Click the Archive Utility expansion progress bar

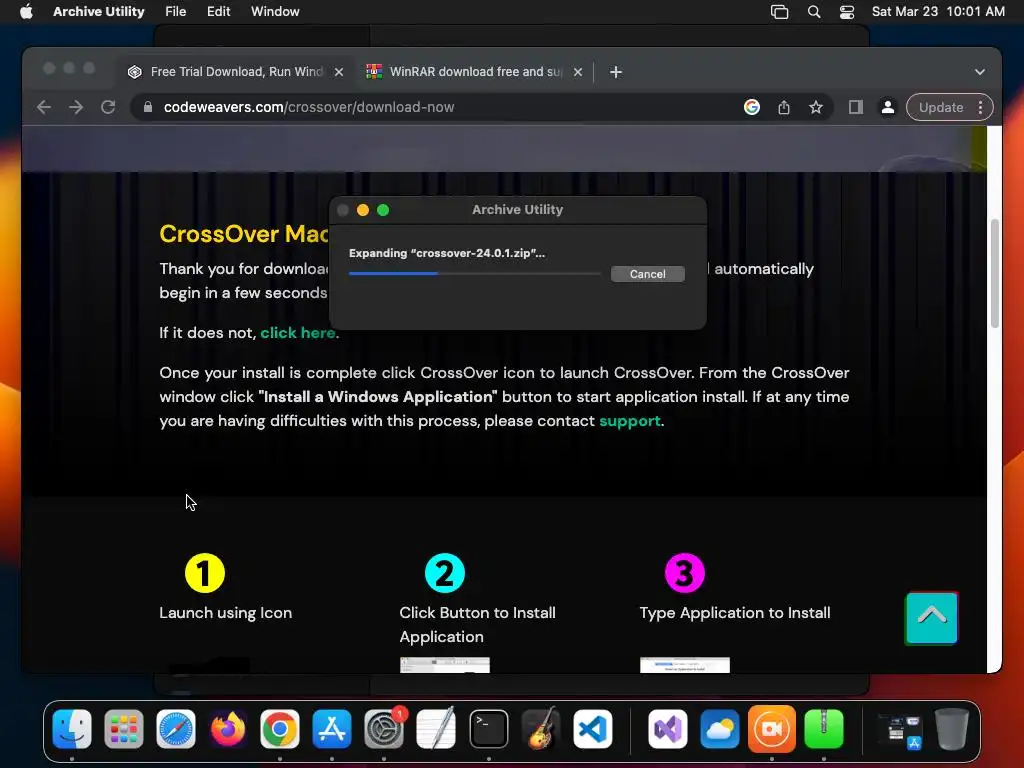[474, 274]
